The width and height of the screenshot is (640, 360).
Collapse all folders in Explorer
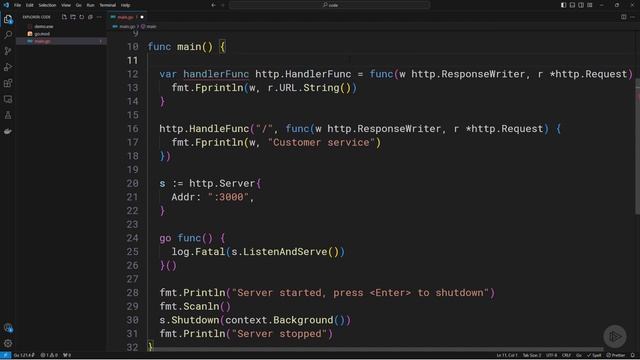90,17
